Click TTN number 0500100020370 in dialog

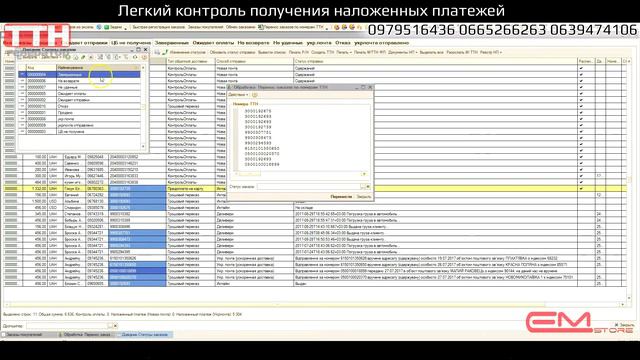[262, 154]
